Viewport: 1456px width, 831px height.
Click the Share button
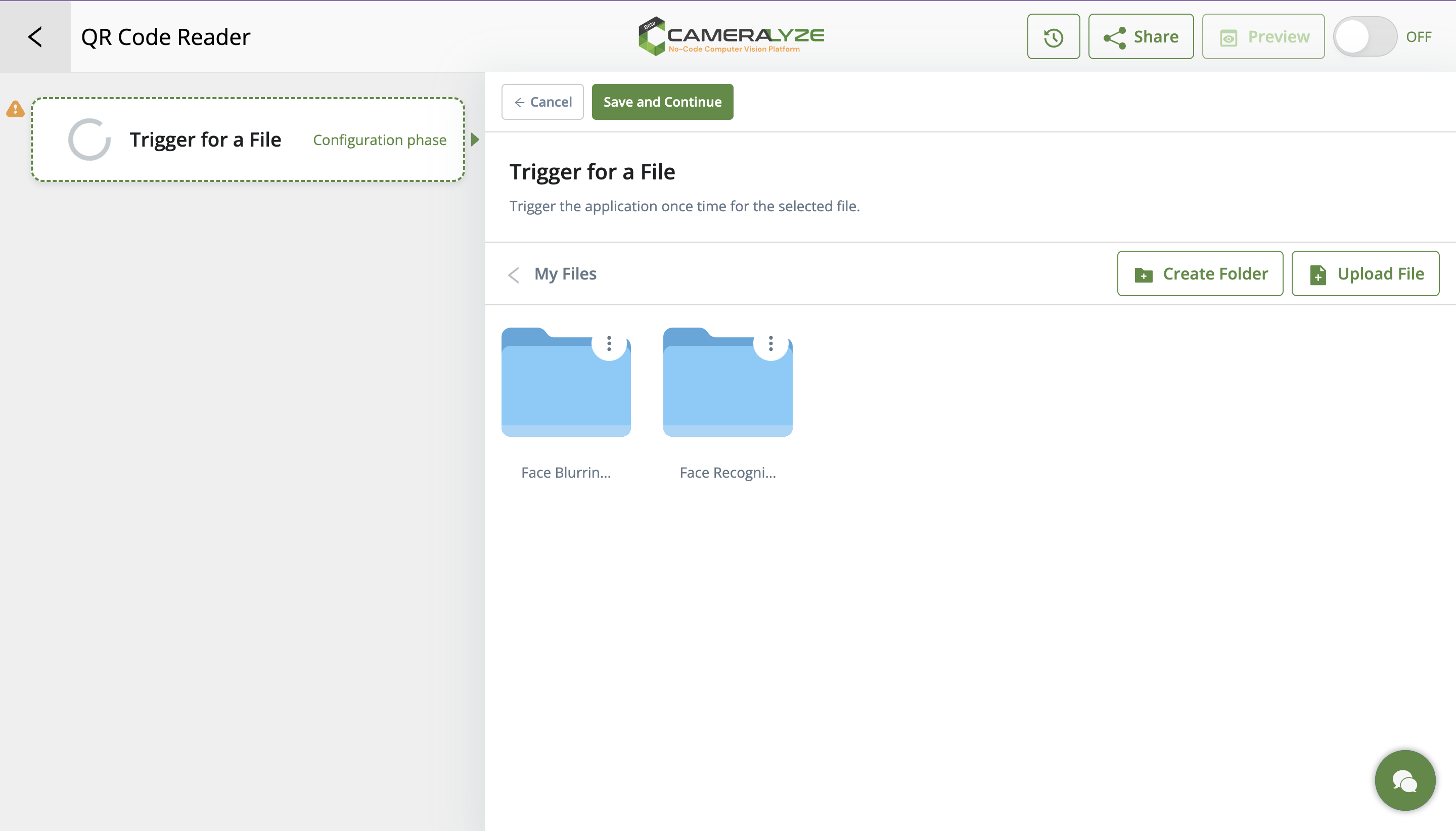[x=1141, y=36]
